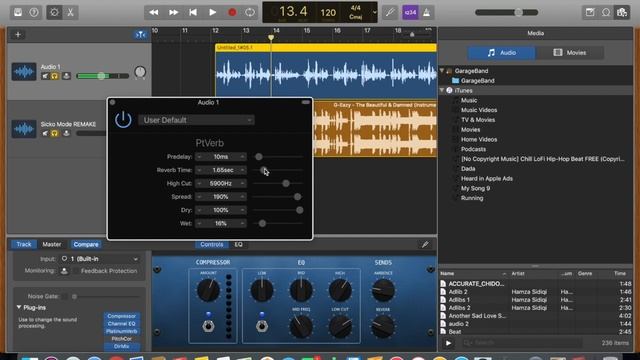Open the Tuner icon
This screenshot has width=640, height=360.
click(x=390, y=12)
